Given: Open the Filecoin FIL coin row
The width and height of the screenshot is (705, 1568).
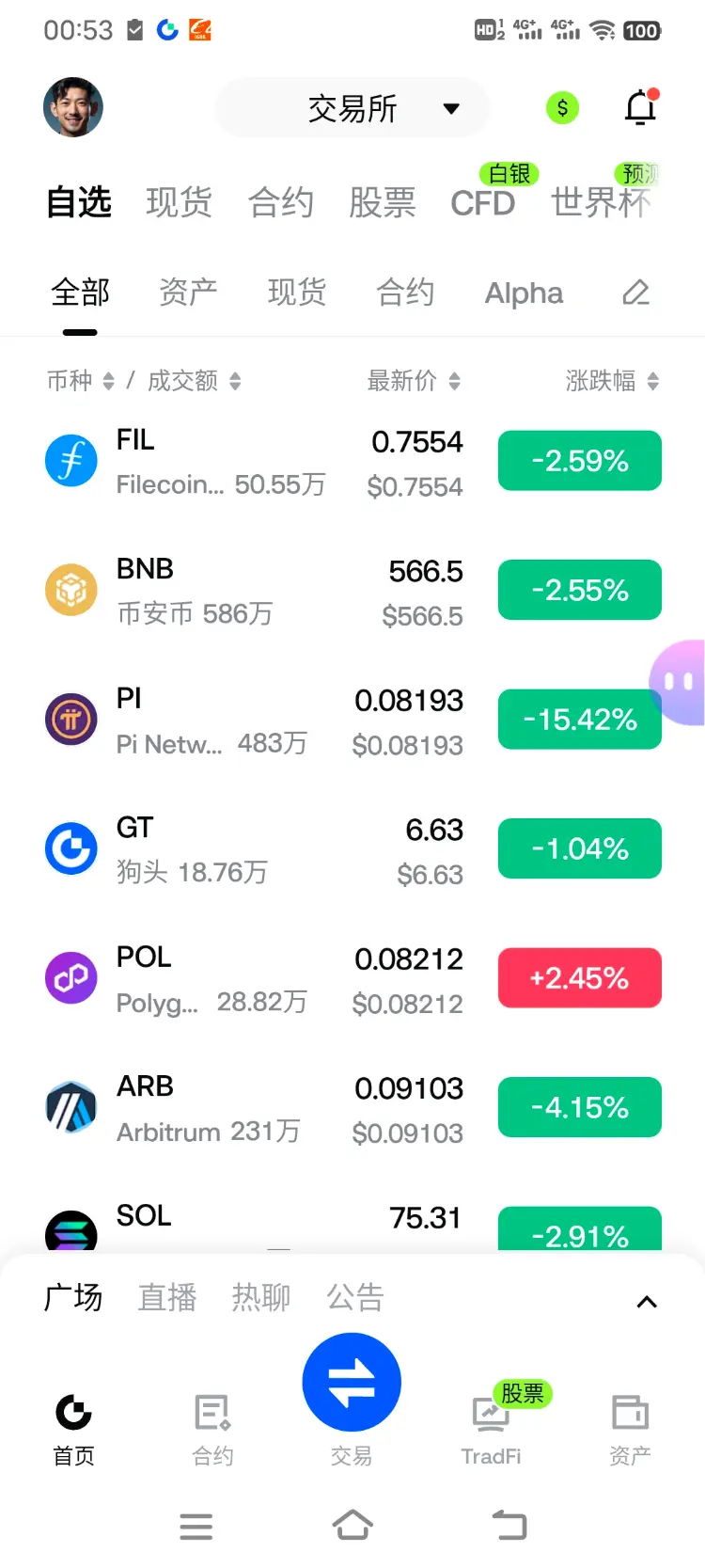Looking at the screenshot, I should pos(352,461).
